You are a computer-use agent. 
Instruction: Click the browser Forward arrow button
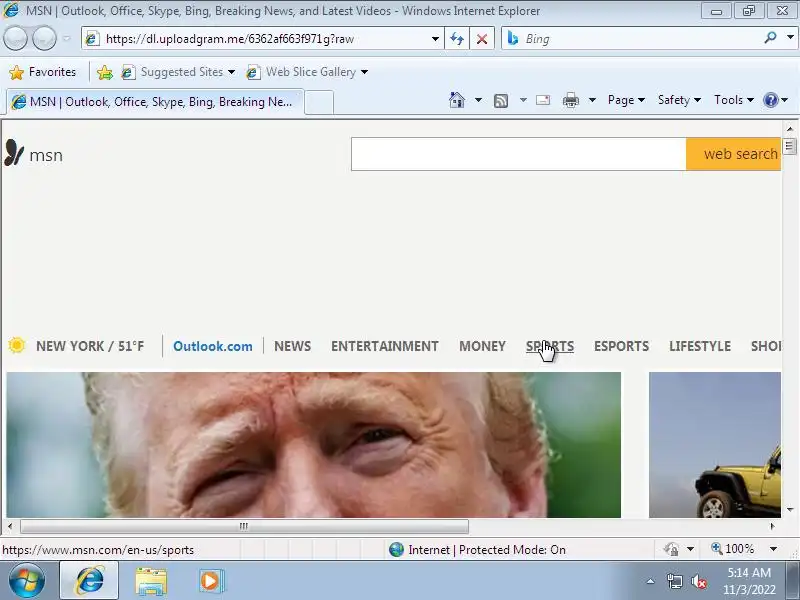coord(44,38)
